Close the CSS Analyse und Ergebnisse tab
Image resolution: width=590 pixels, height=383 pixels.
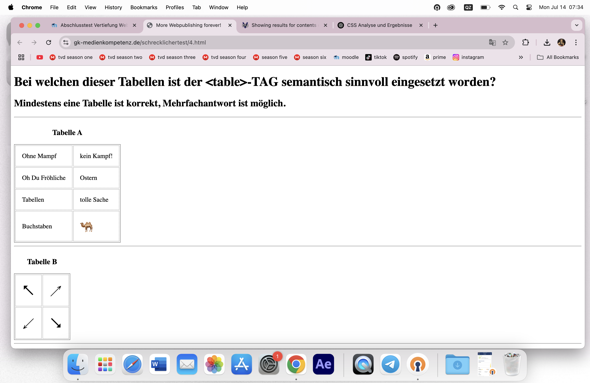[421, 25]
